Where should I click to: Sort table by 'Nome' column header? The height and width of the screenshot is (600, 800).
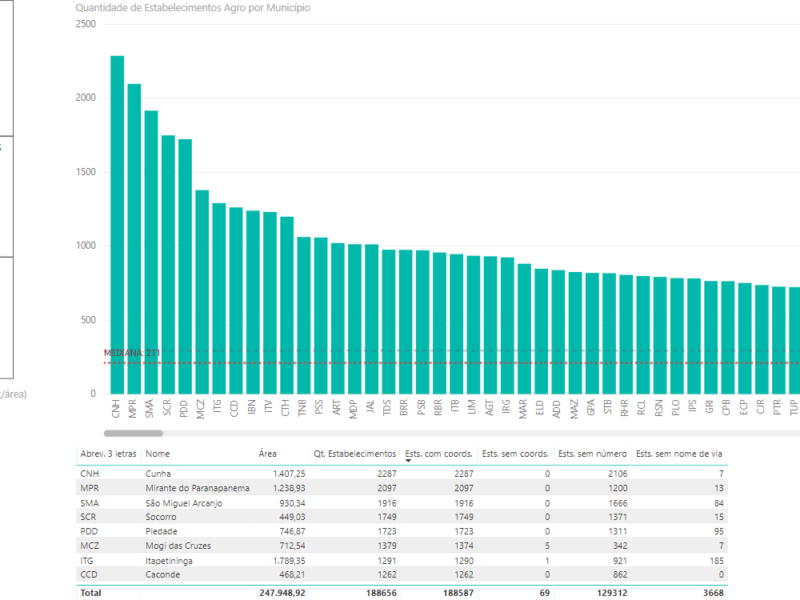[158, 454]
